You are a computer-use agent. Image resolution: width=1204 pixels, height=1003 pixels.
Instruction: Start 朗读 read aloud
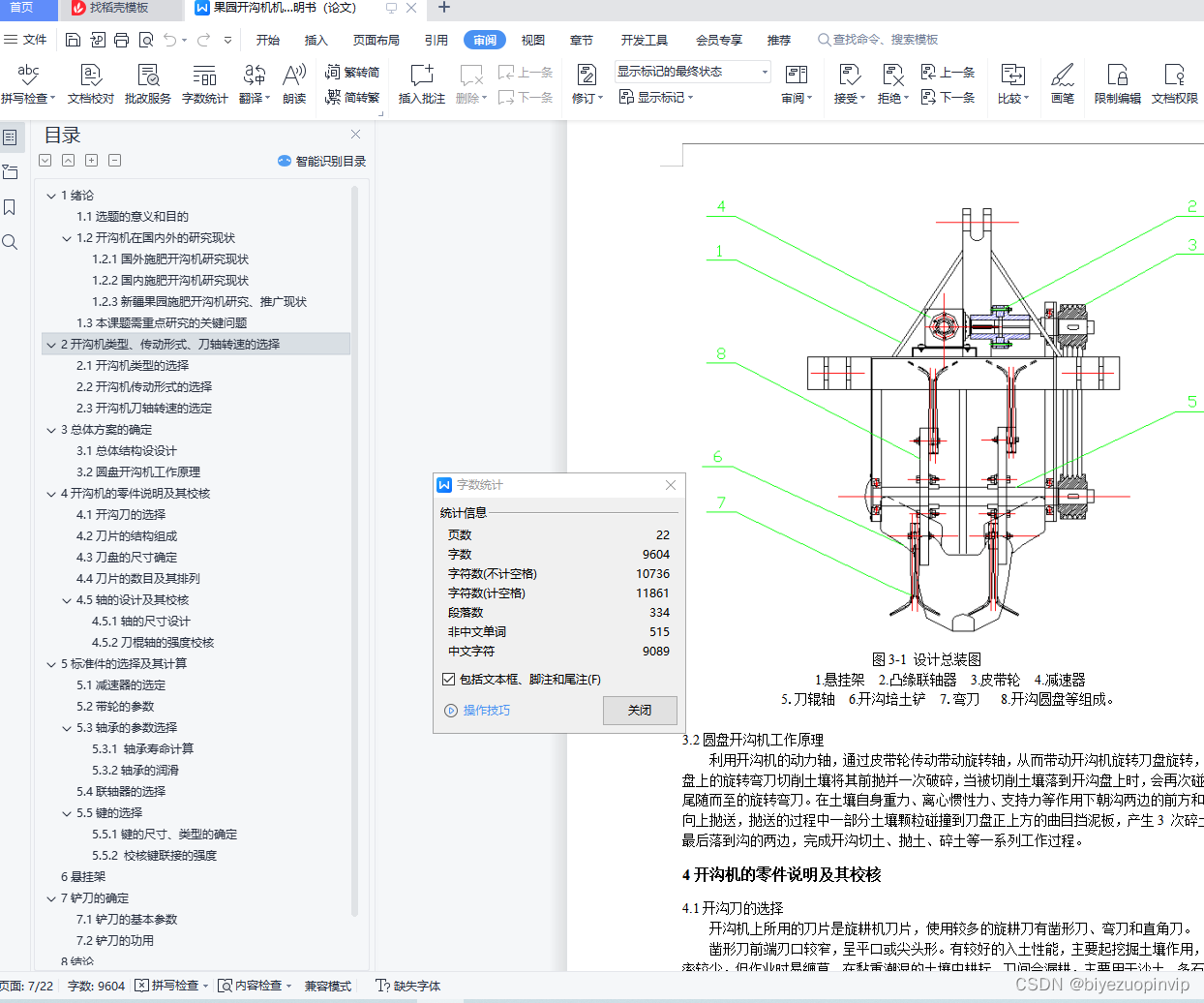[294, 83]
